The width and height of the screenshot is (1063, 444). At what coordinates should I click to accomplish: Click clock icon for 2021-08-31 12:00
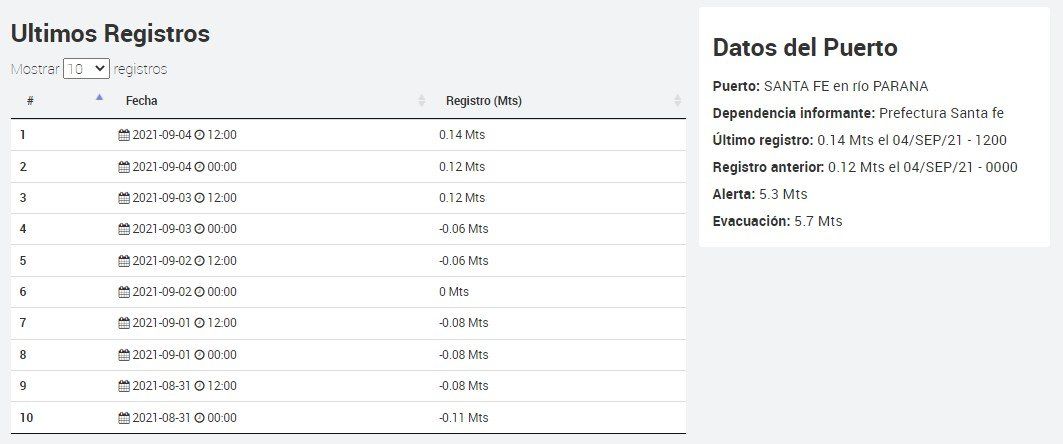[199, 386]
